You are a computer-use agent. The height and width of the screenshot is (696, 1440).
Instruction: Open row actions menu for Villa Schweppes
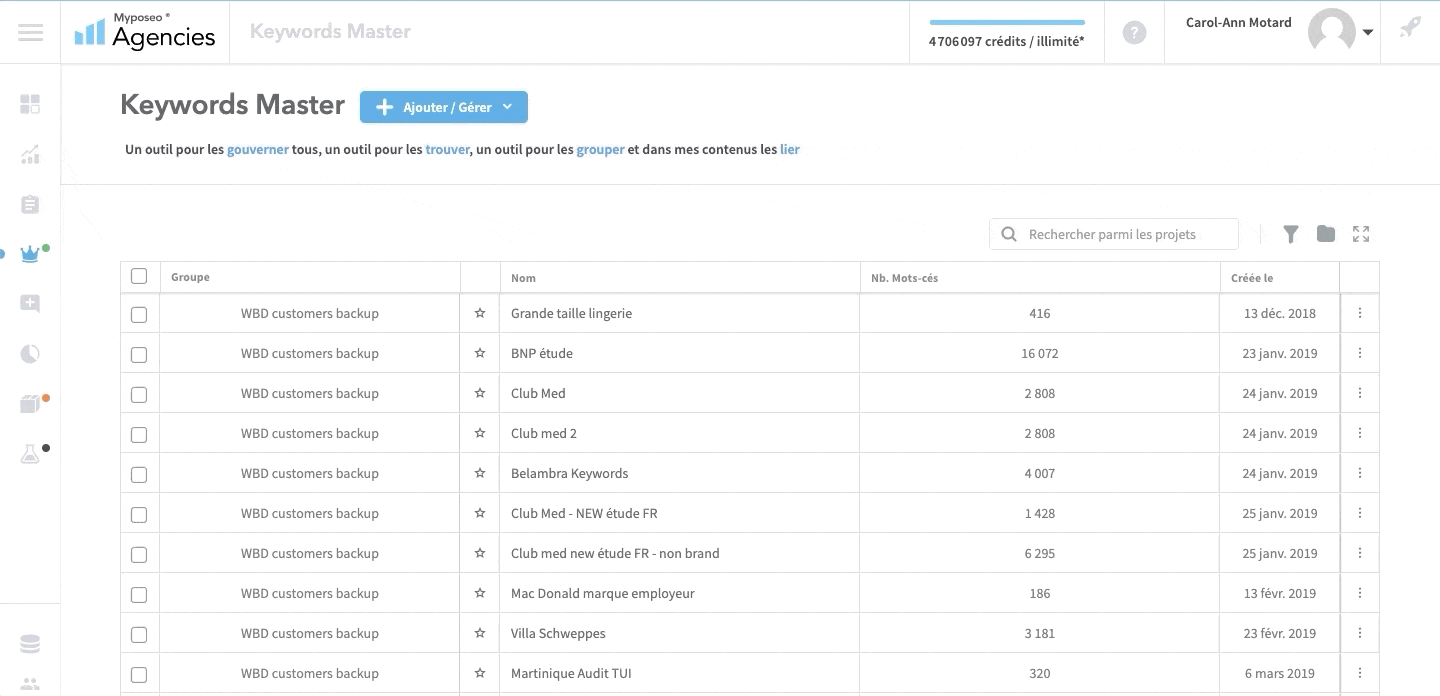tap(1360, 633)
